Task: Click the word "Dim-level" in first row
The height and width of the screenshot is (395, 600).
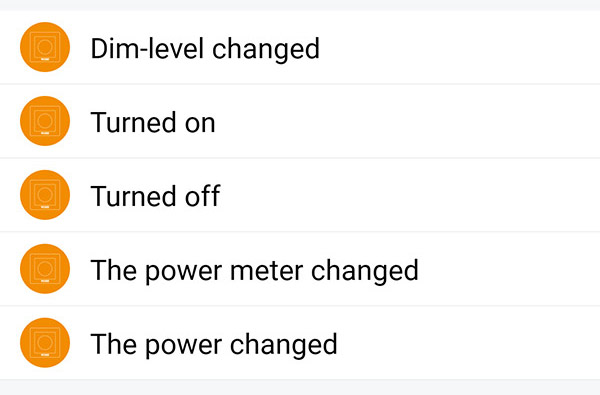Action: 147,49
